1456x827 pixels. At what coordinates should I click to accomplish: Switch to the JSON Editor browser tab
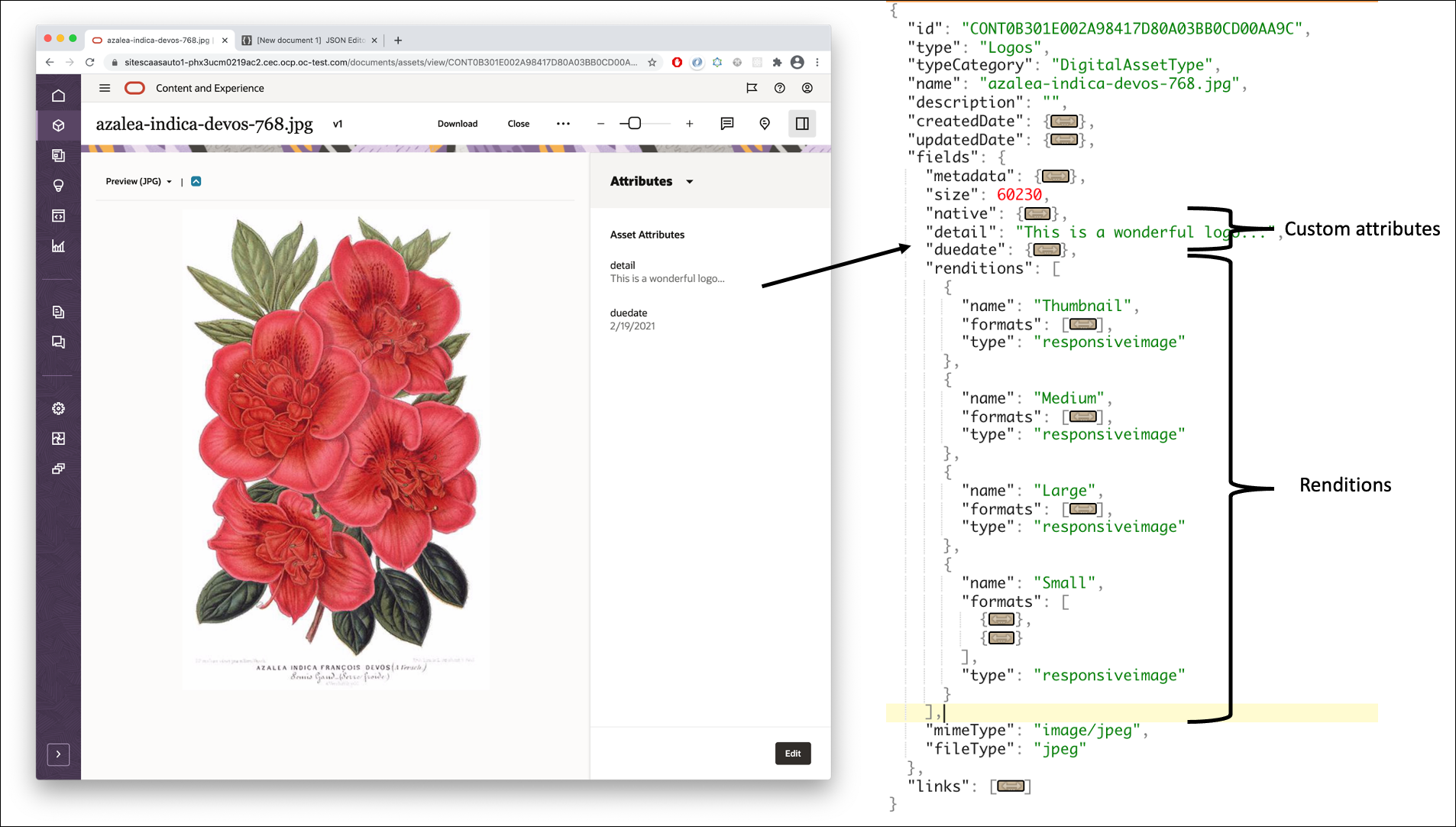(309, 40)
